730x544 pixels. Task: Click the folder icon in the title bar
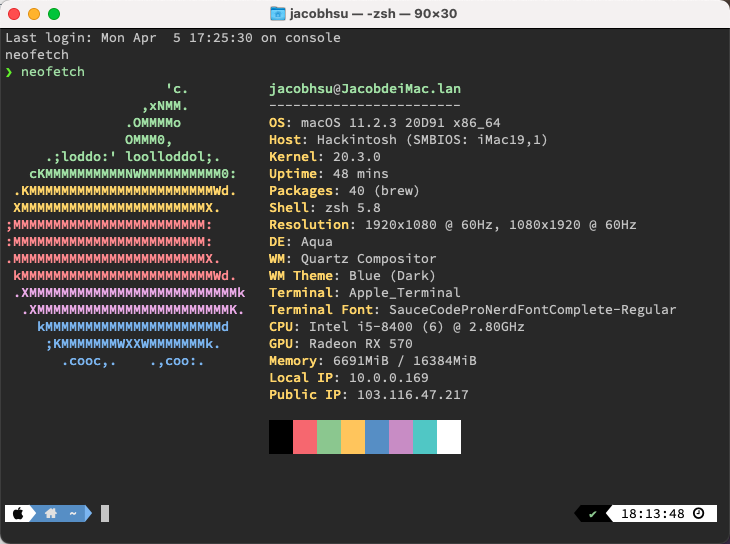point(277,14)
